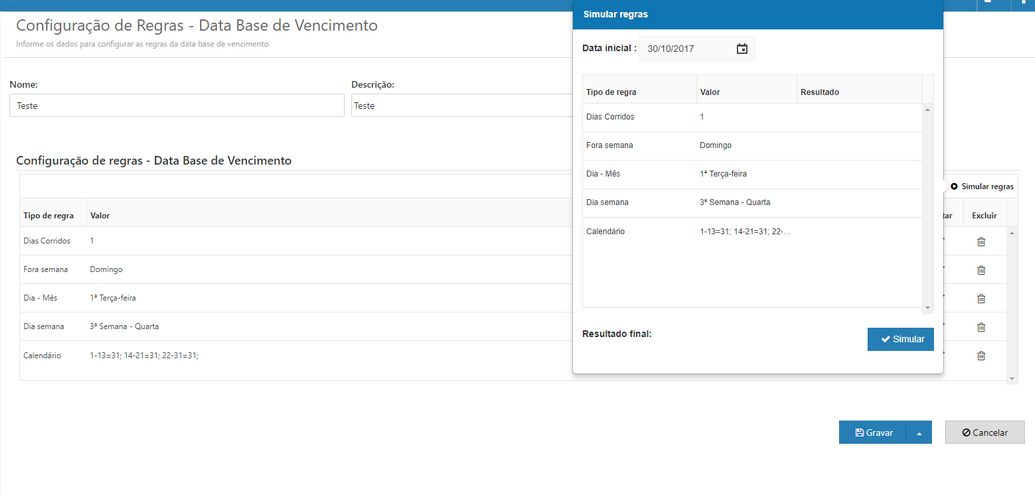The width and height of the screenshot is (1035, 495).
Task: Delete the Calendário rule
Action: pyautogui.click(x=981, y=355)
